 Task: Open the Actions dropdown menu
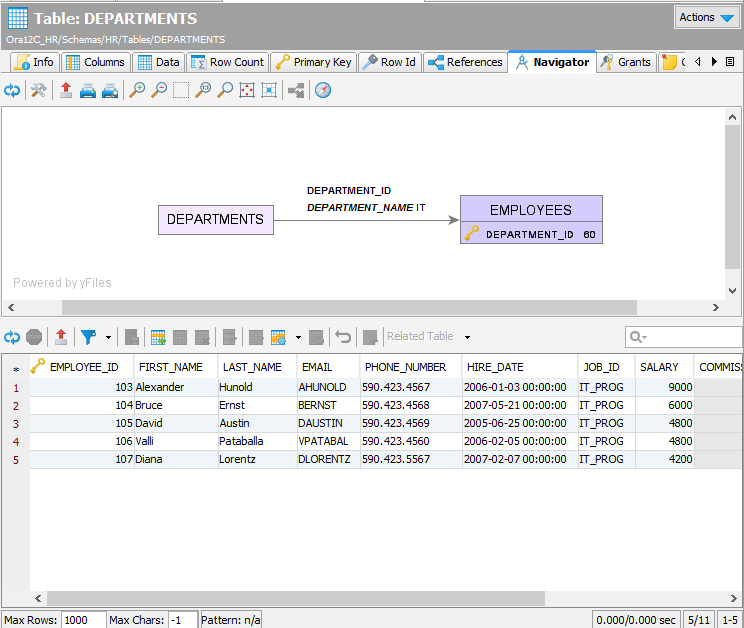707,17
